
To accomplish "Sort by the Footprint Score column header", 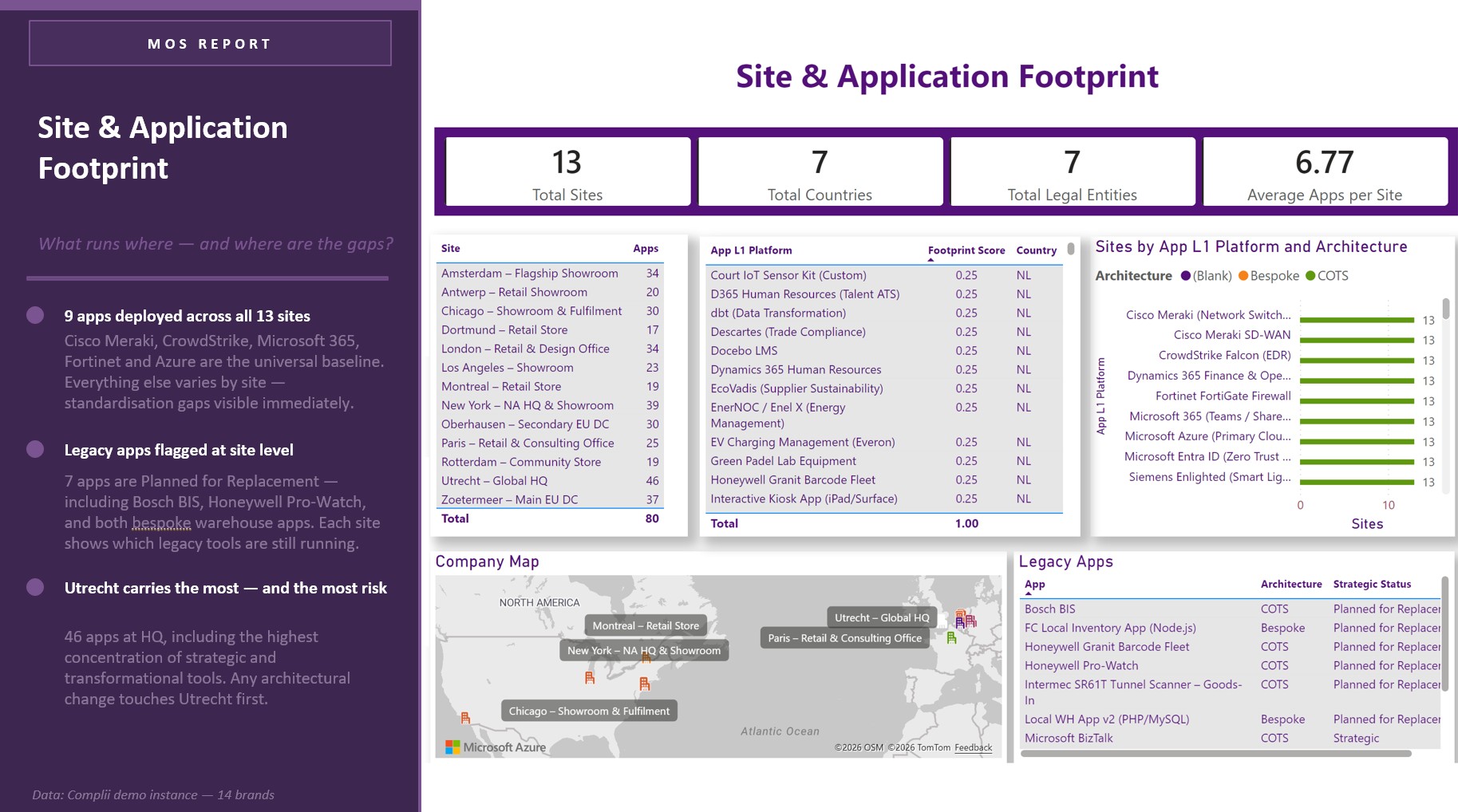I will click(x=966, y=250).
